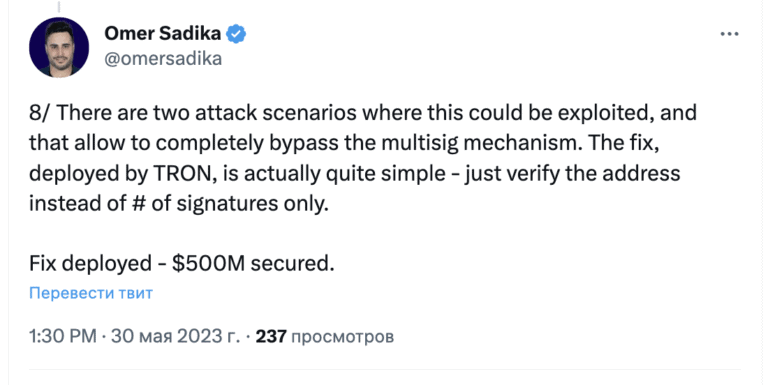This screenshot has height=385, width=768.
Task: Click the thread connector line above avatar
Action: pyautogui.click(x=59, y=7)
